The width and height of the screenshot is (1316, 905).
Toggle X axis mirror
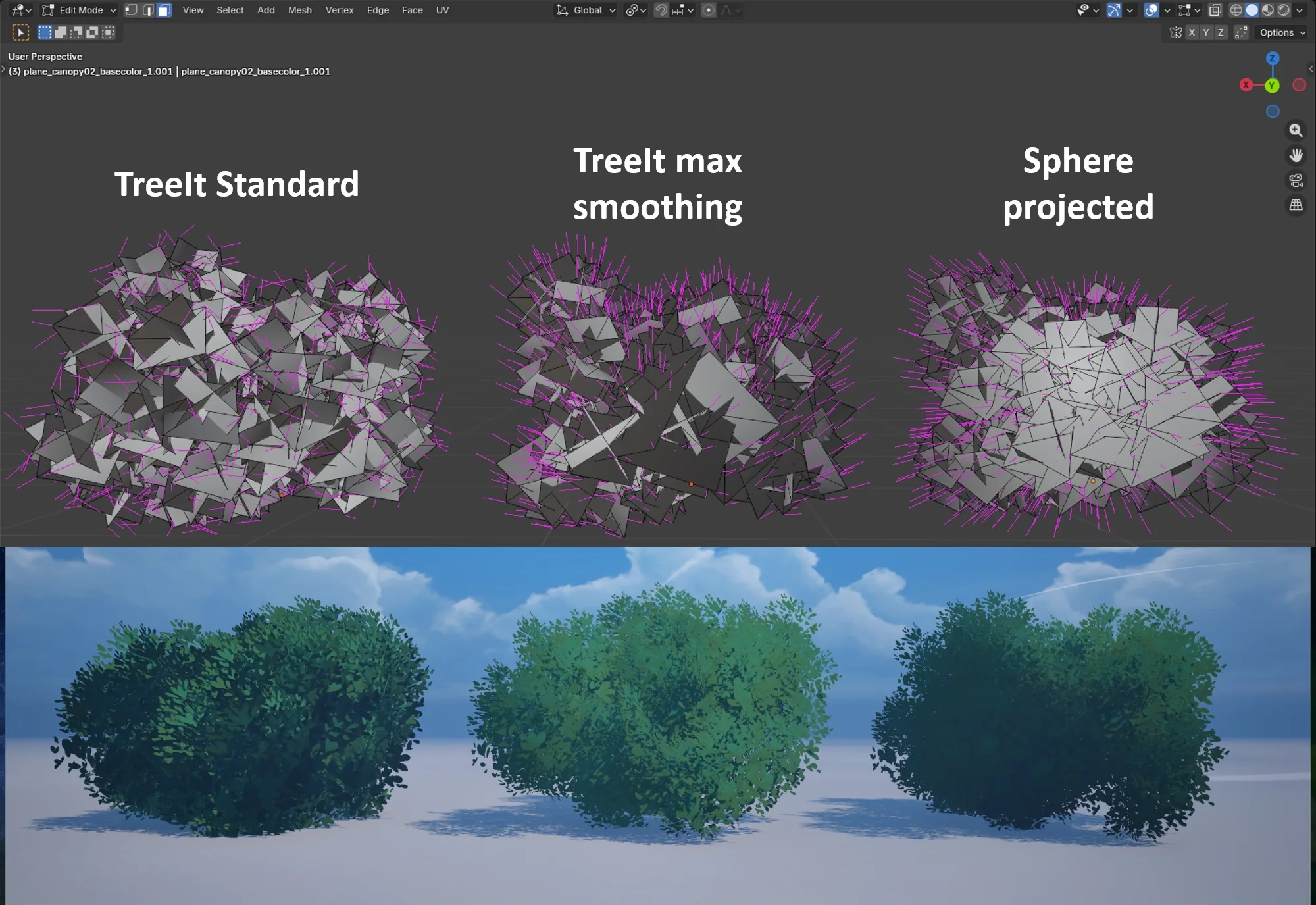[x=1192, y=32]
